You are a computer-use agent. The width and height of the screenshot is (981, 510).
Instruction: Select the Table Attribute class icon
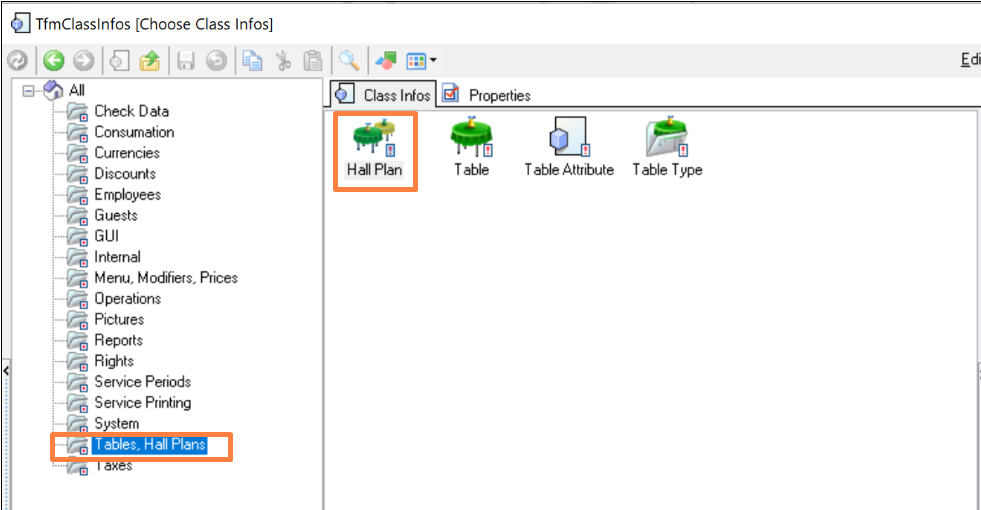point(569,148)
